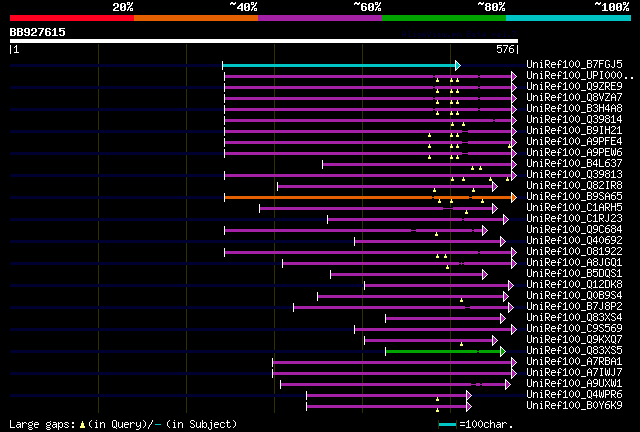This screenshot has width=640, height=432.
Task: Click the arrowhead ending the Q82IR8 alignment
Action: pyautogui.click(x=495, y=187)
